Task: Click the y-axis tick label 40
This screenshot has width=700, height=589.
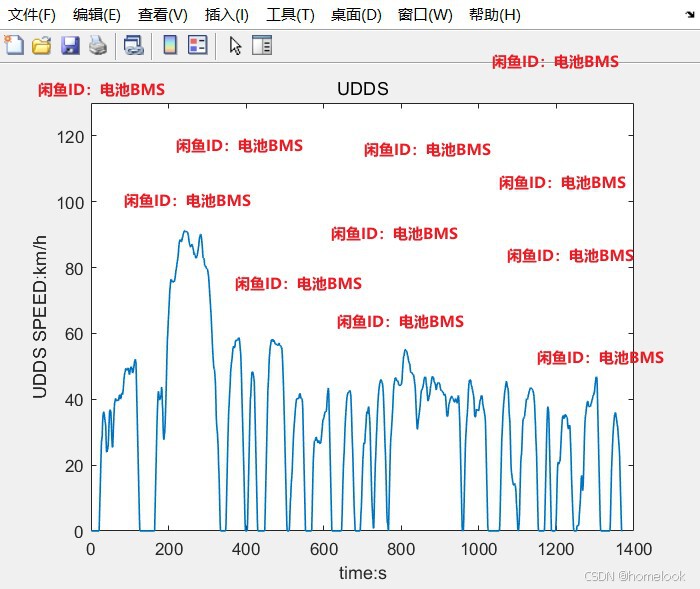Action: (x=74, y=400)
